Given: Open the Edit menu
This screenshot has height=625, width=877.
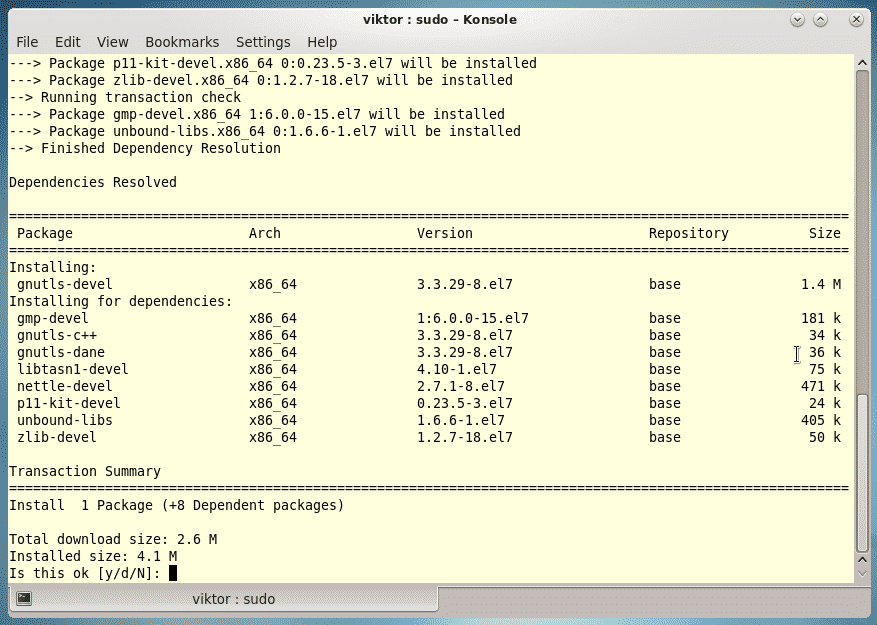Looking at the screenshot, I should point(67,42).
